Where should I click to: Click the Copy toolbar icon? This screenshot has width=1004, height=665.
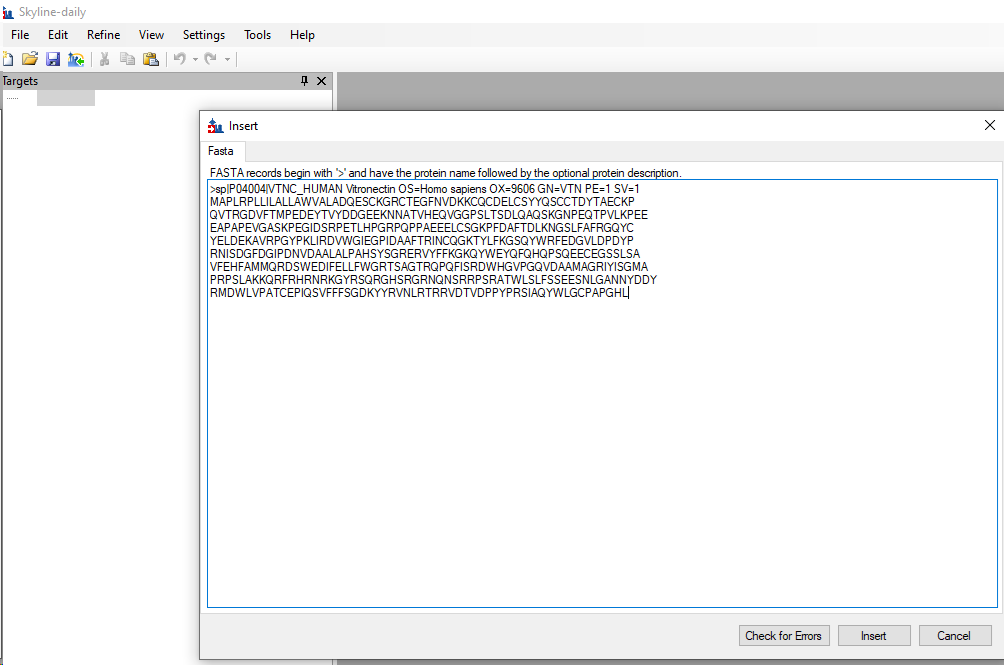tap(127, 59)
